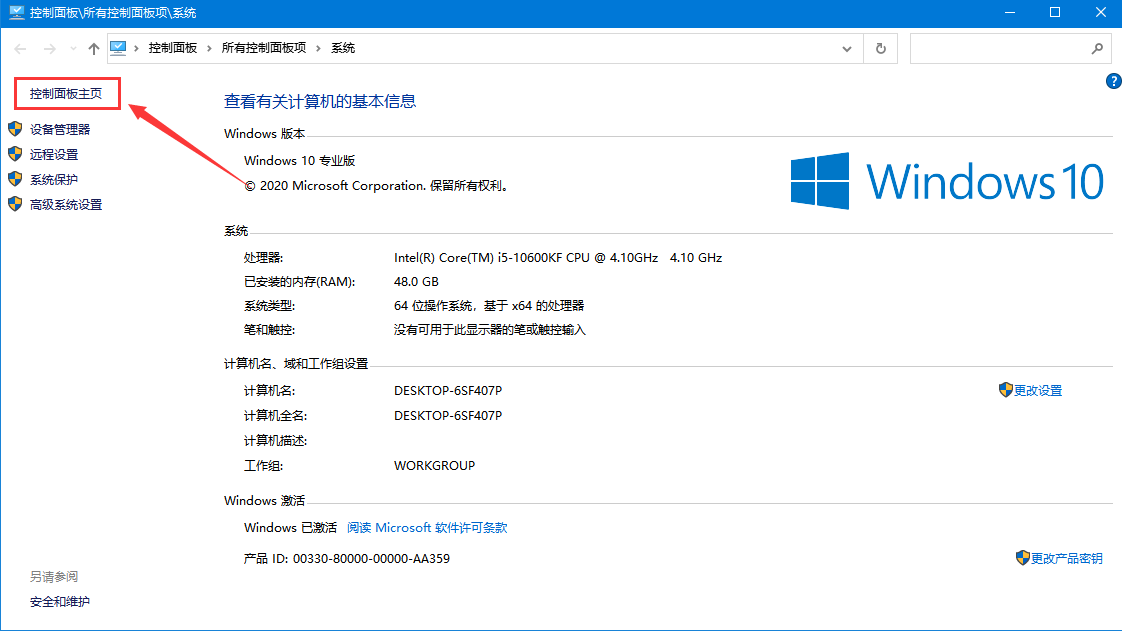Expand the address bar history dropdown
Image resolution: width=1122 pixels, height=631 pixels.
tap(847, 48)
